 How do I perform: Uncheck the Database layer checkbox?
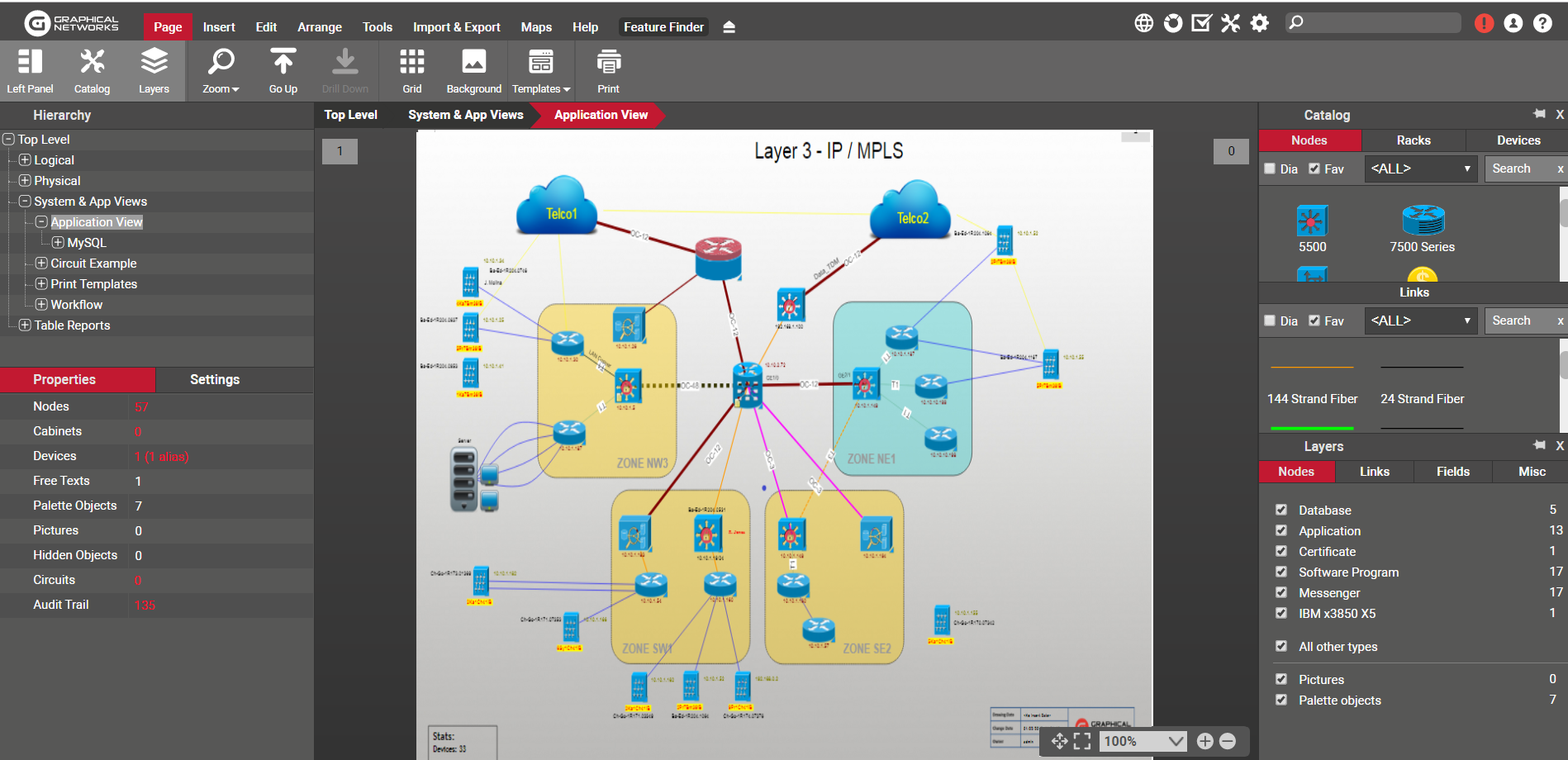(x=1281, y=510)
